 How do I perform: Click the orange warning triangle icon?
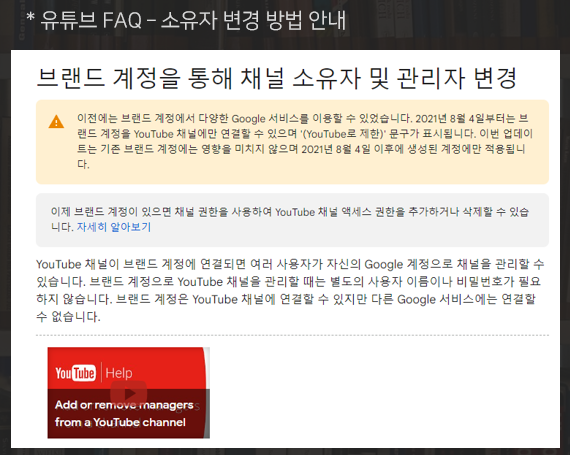click(56, 122)
